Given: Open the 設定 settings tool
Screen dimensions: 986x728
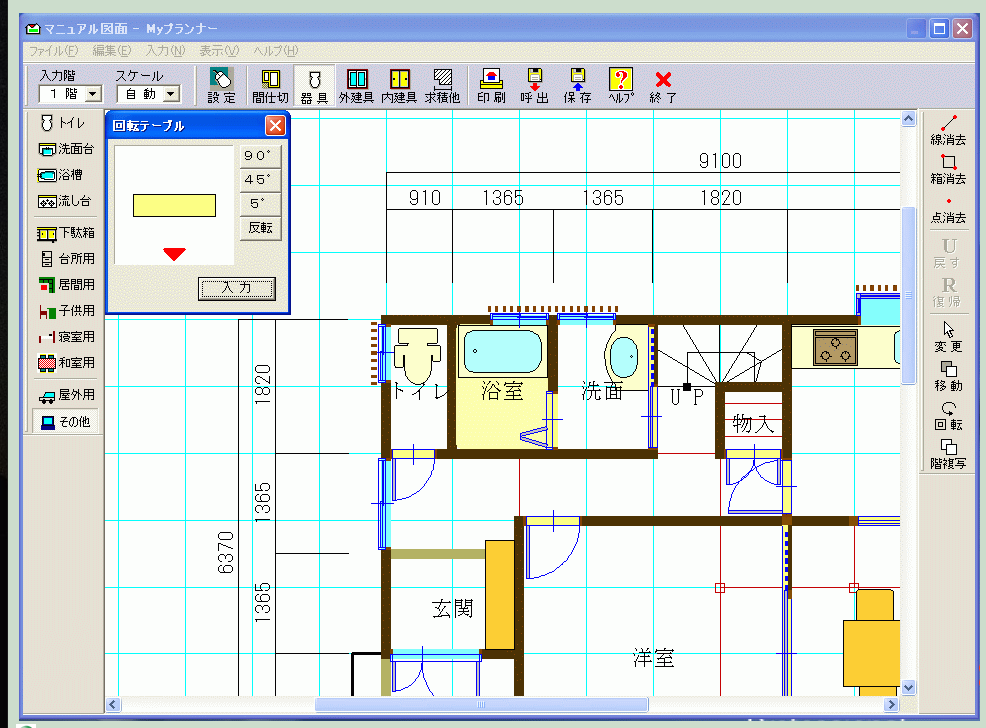Looking at the screenshot, I should click(x=221, y=87).
